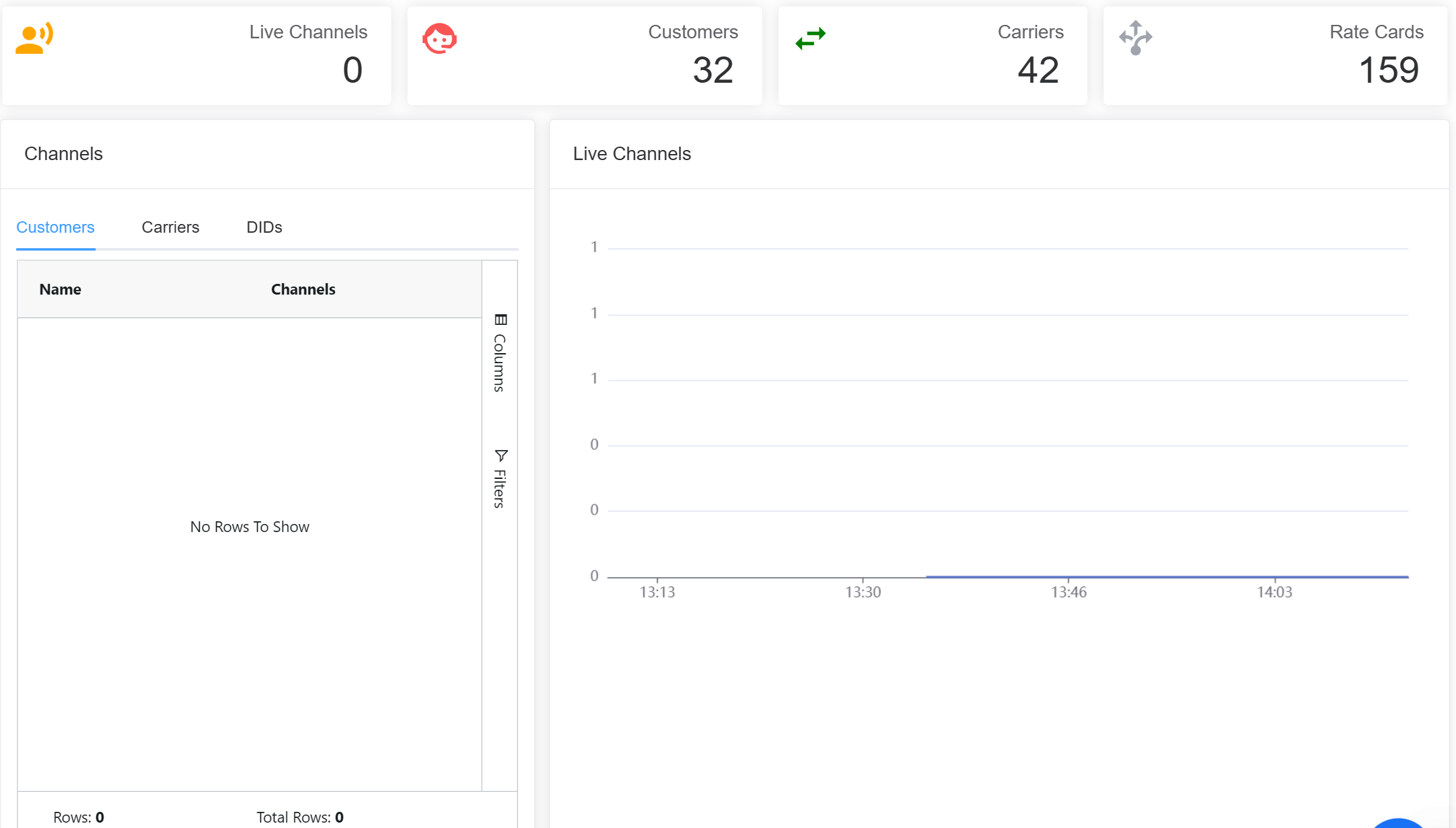Click the Live Channels count 0 card

tap(352, 70)
